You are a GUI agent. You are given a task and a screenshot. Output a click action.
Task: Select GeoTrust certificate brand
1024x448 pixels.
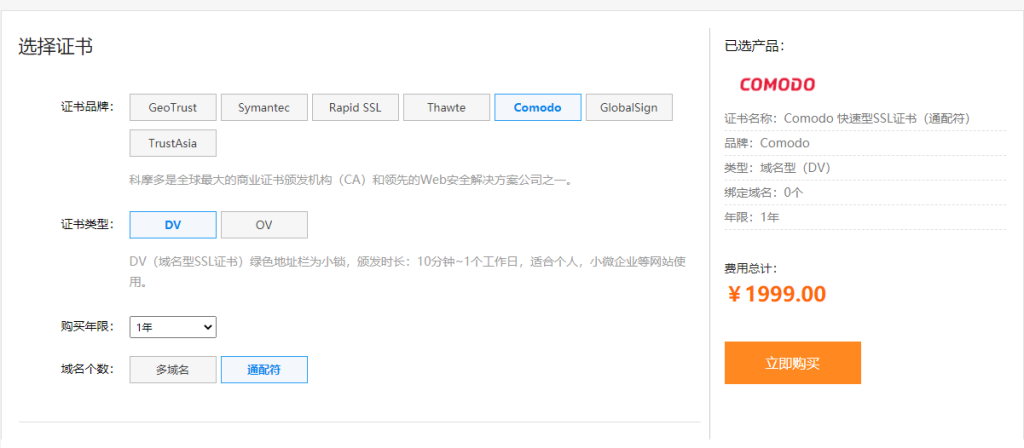coord(173,108)
